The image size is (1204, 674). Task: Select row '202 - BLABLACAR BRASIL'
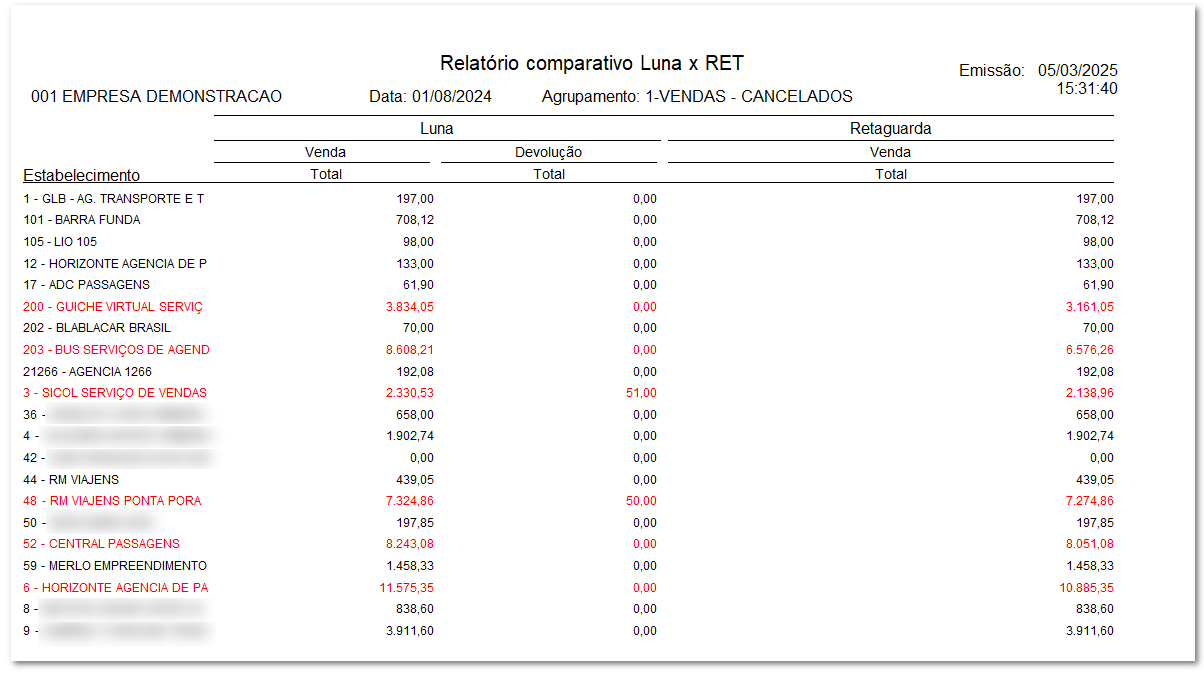pos(568,328)
